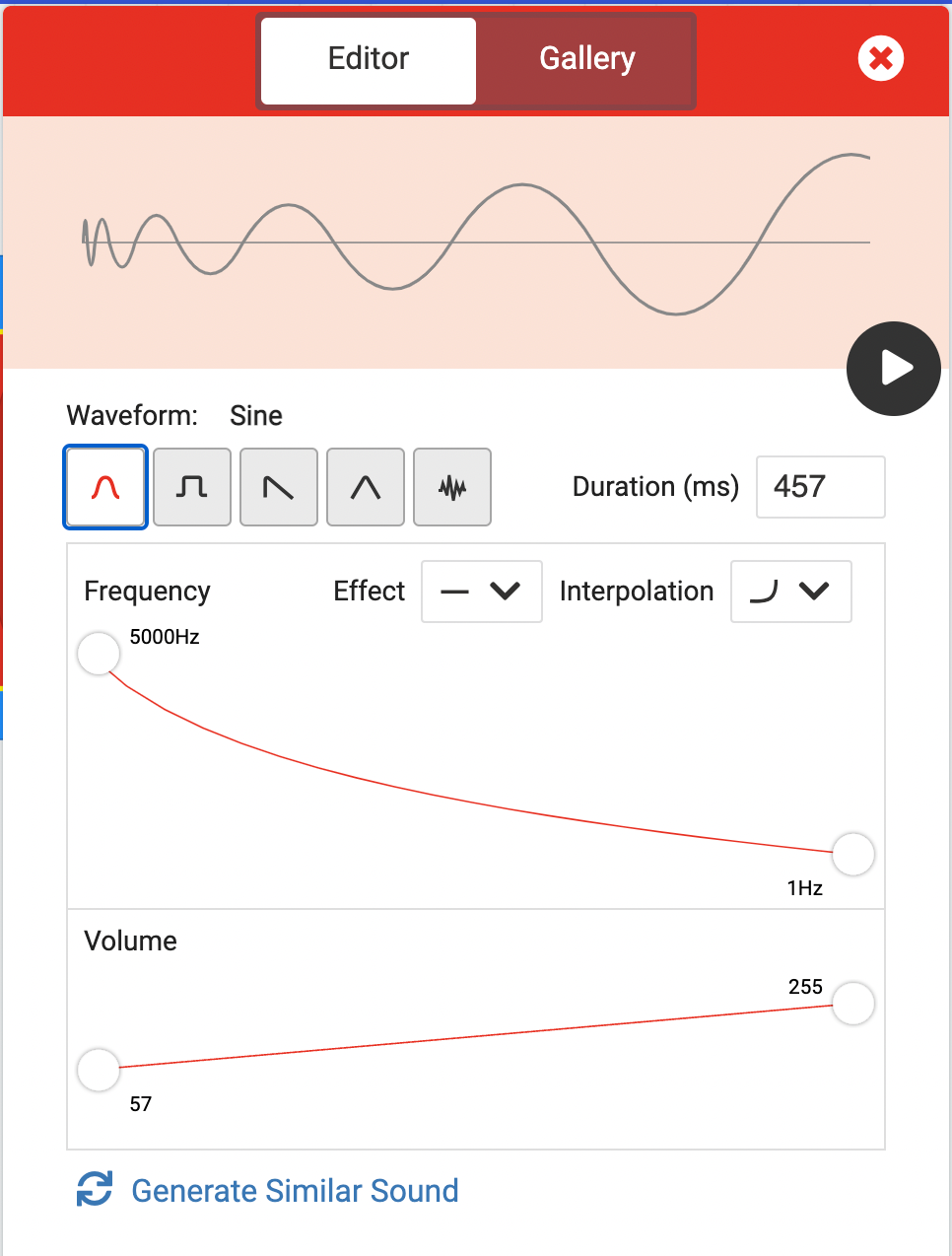This screenshot has height=1256, width=952.
Task: Click the Waveform: label text
Action: [132, 416]
